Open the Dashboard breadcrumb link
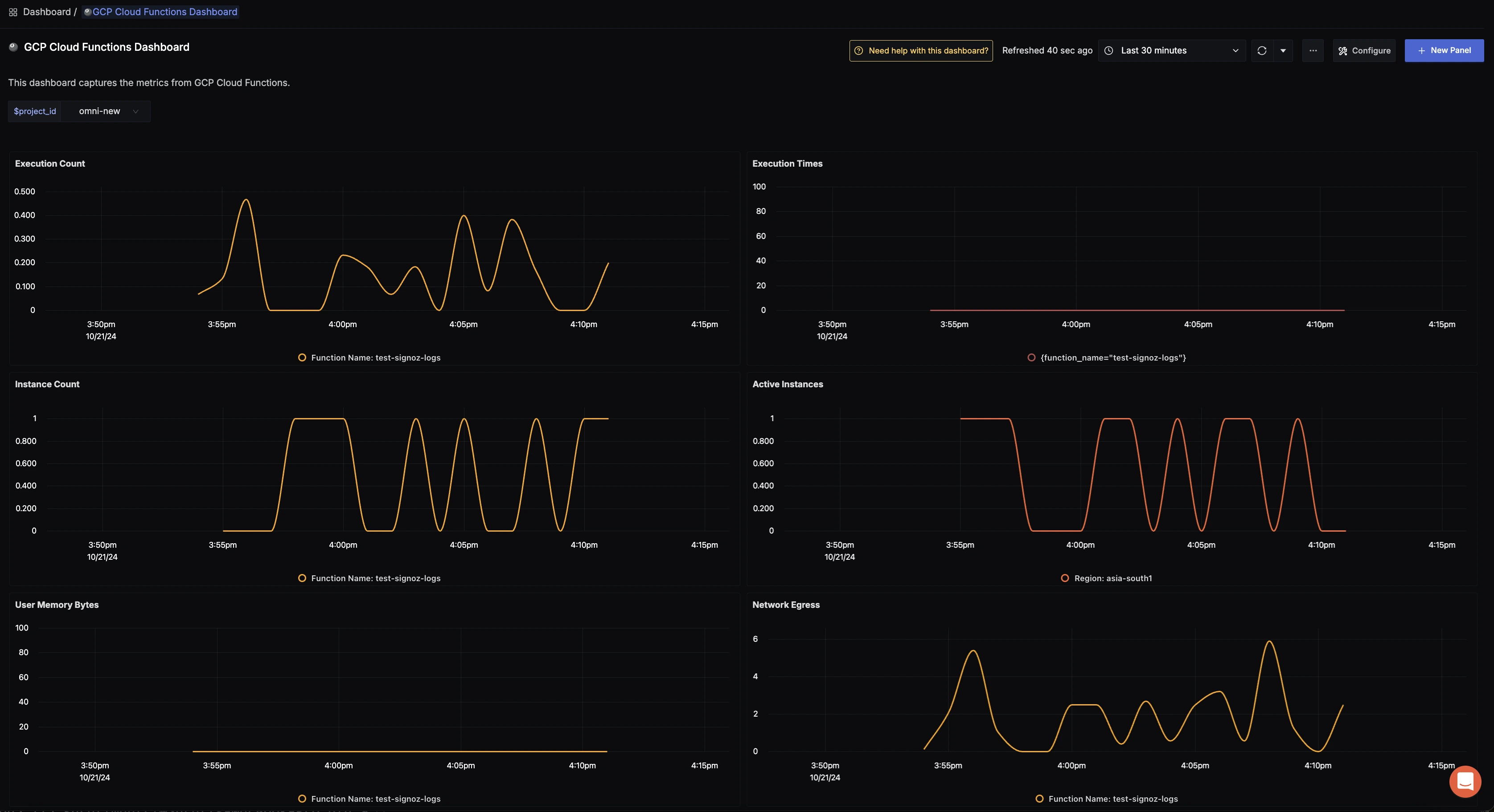 46,12
